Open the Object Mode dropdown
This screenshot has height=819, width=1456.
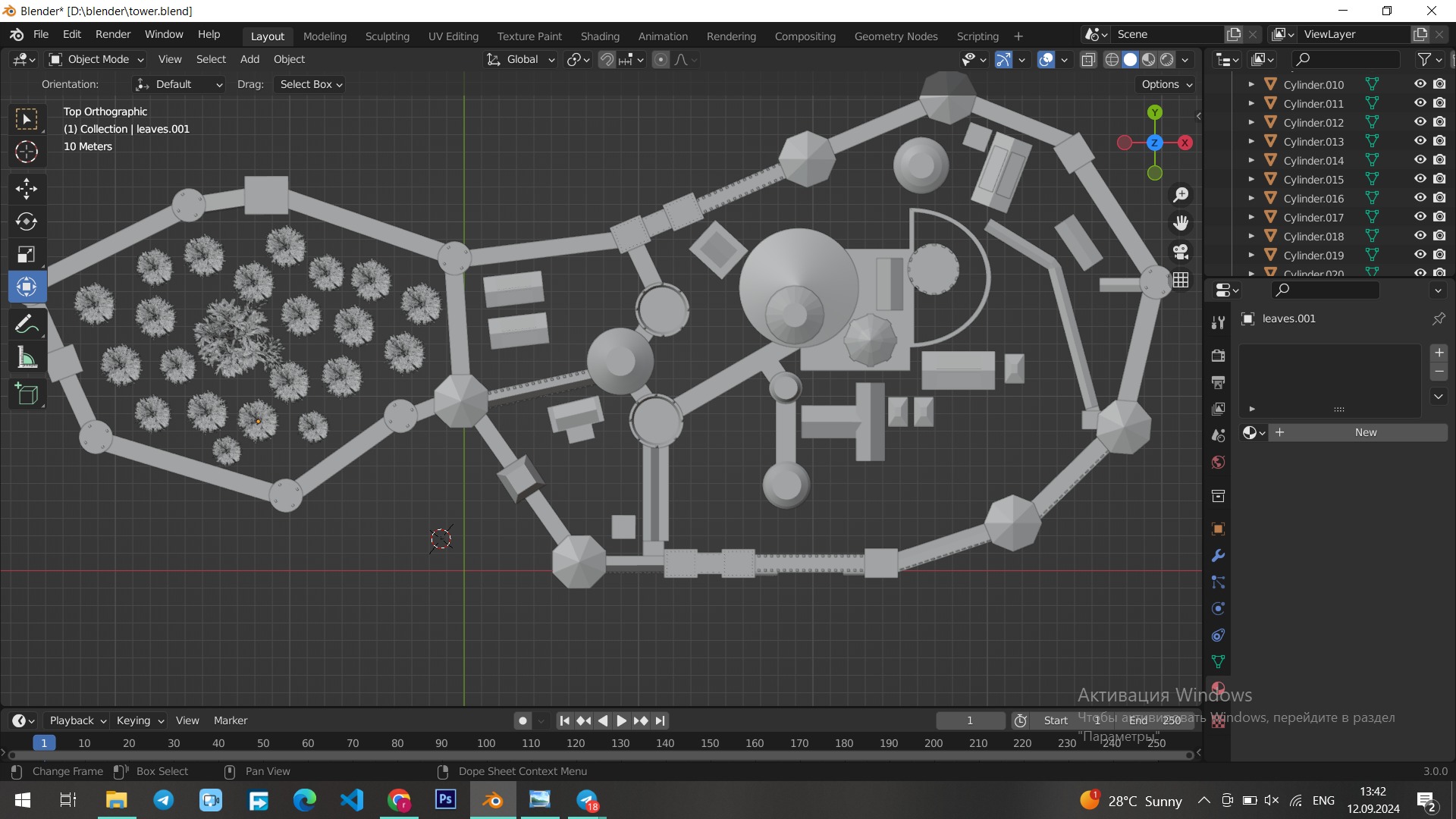pyautogui.click(x=96, y=59)
